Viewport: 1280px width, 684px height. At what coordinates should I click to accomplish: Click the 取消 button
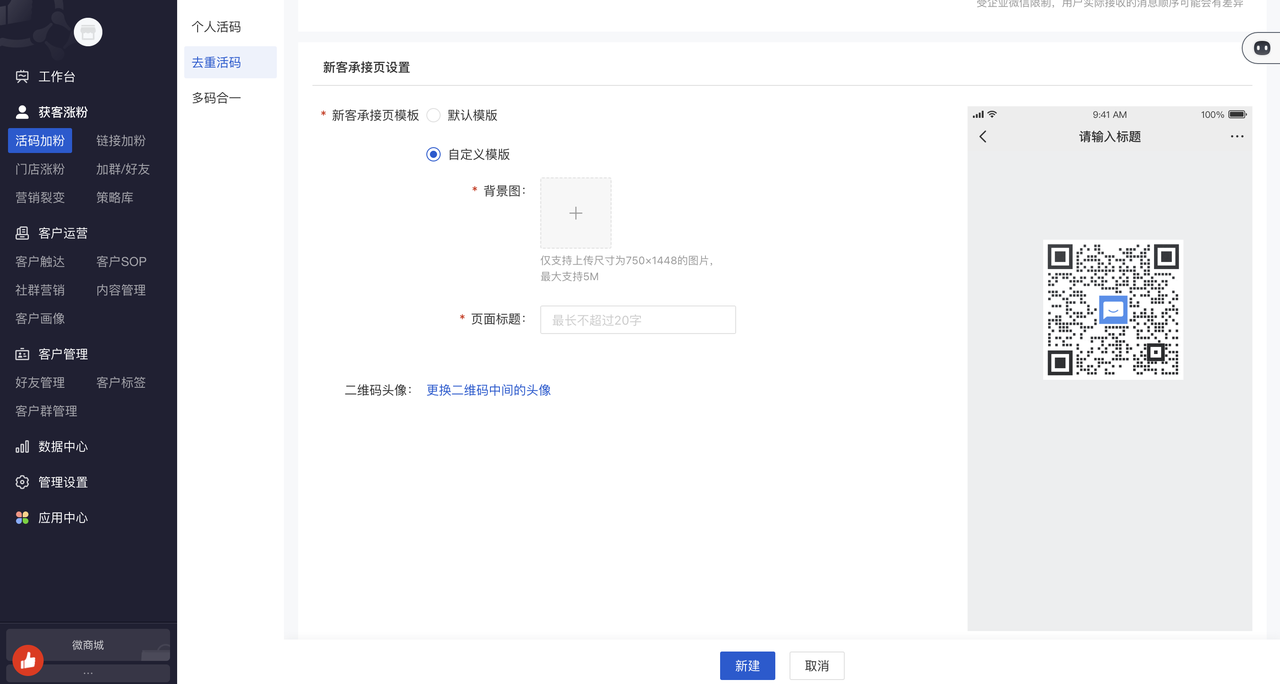[817, 666]
